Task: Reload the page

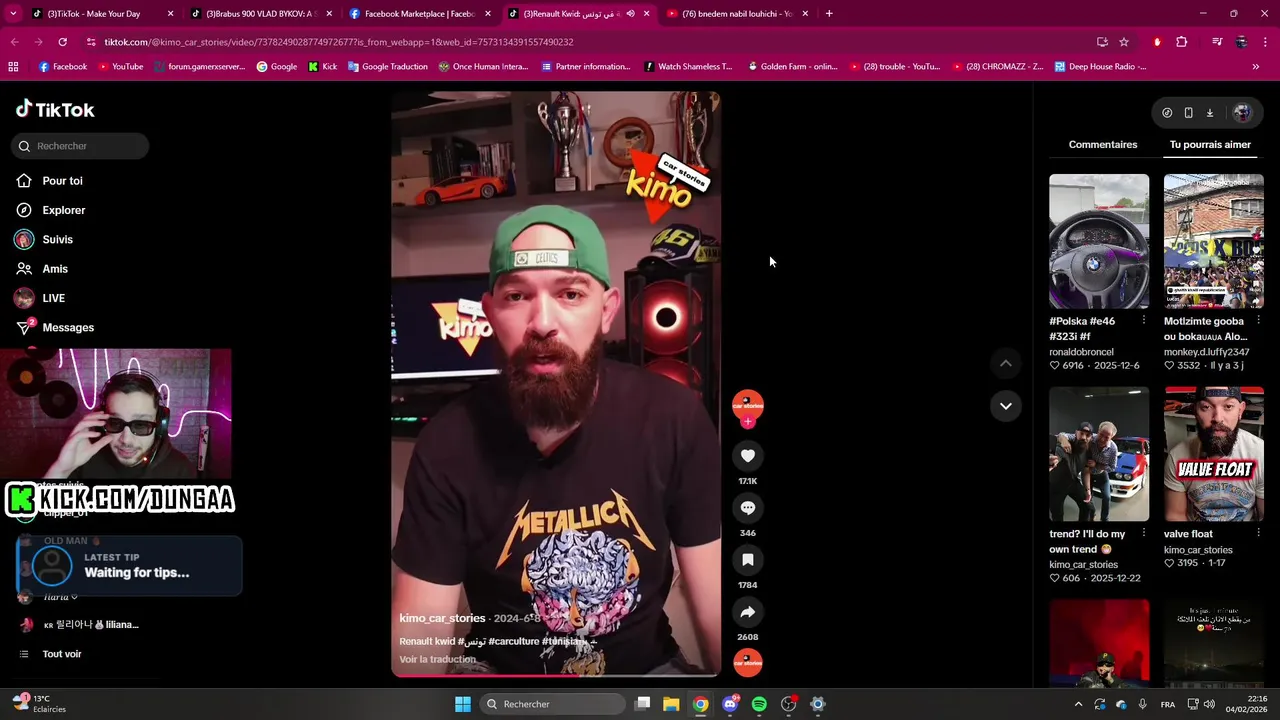Action: 62,42
